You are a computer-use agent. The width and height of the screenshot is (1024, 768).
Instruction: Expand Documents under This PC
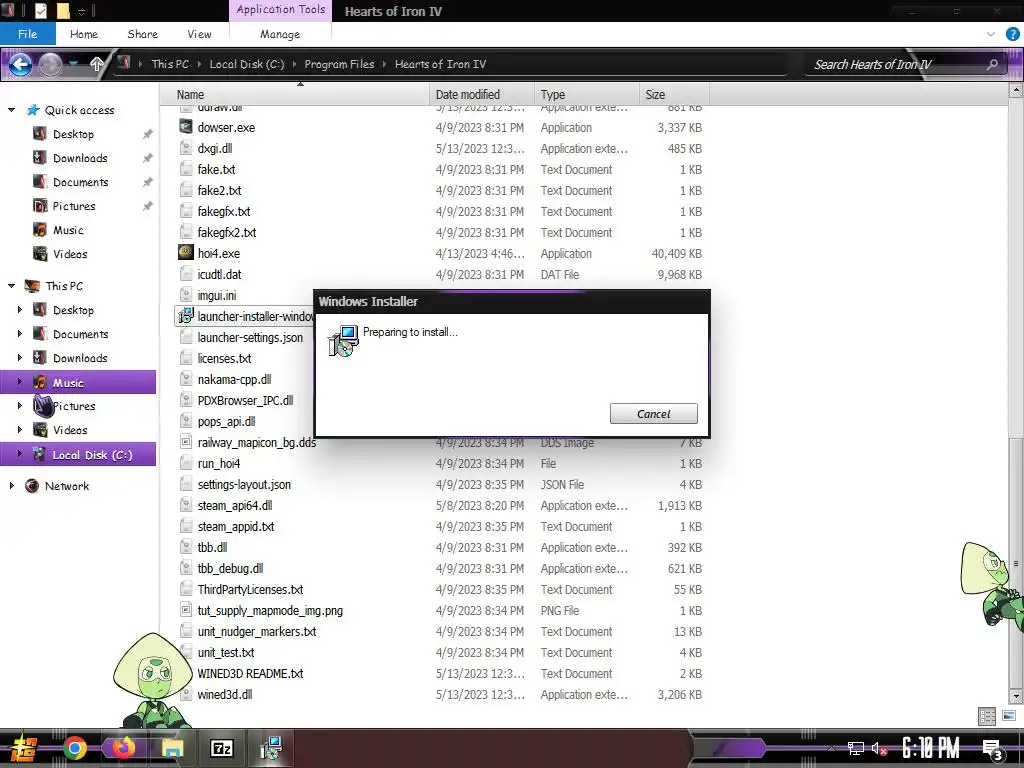20,334
